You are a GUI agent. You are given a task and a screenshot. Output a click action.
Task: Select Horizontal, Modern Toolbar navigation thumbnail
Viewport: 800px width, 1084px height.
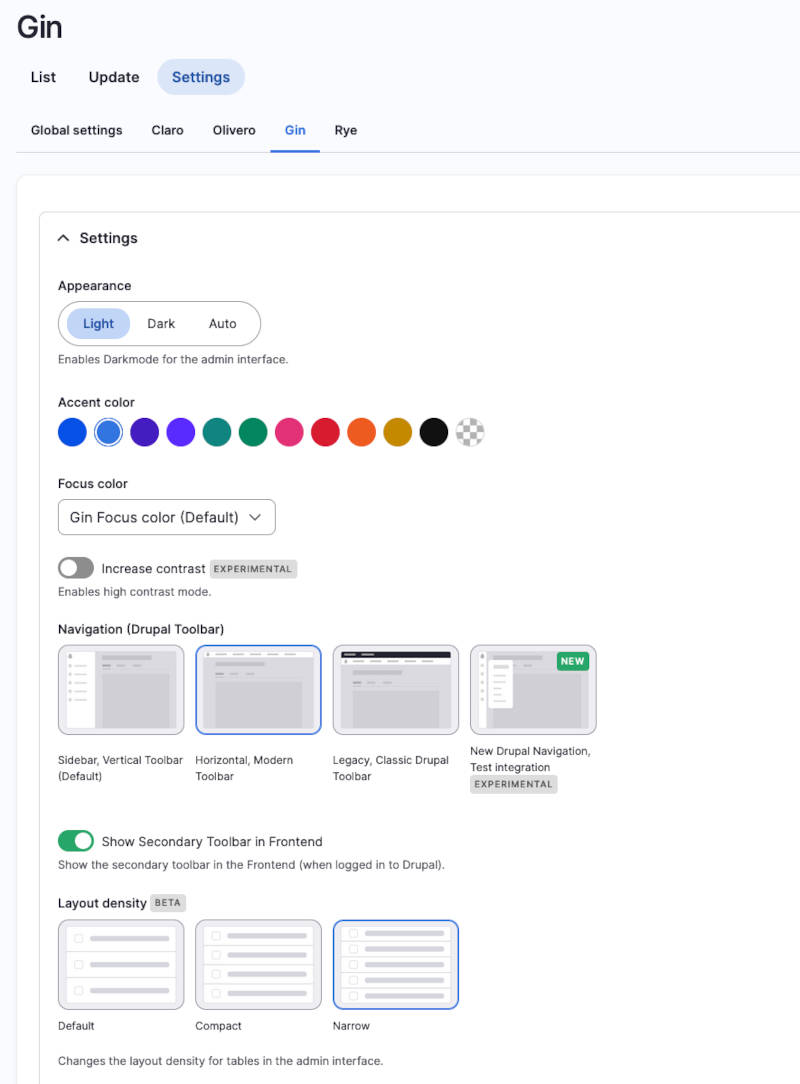pyautogui.click(x=259, y=690)
